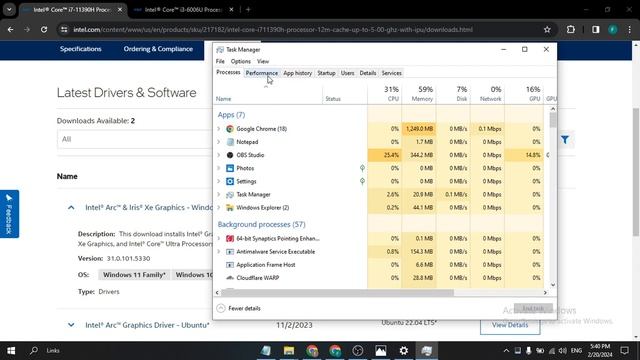Switch to the Services tab

pos(391,73)
